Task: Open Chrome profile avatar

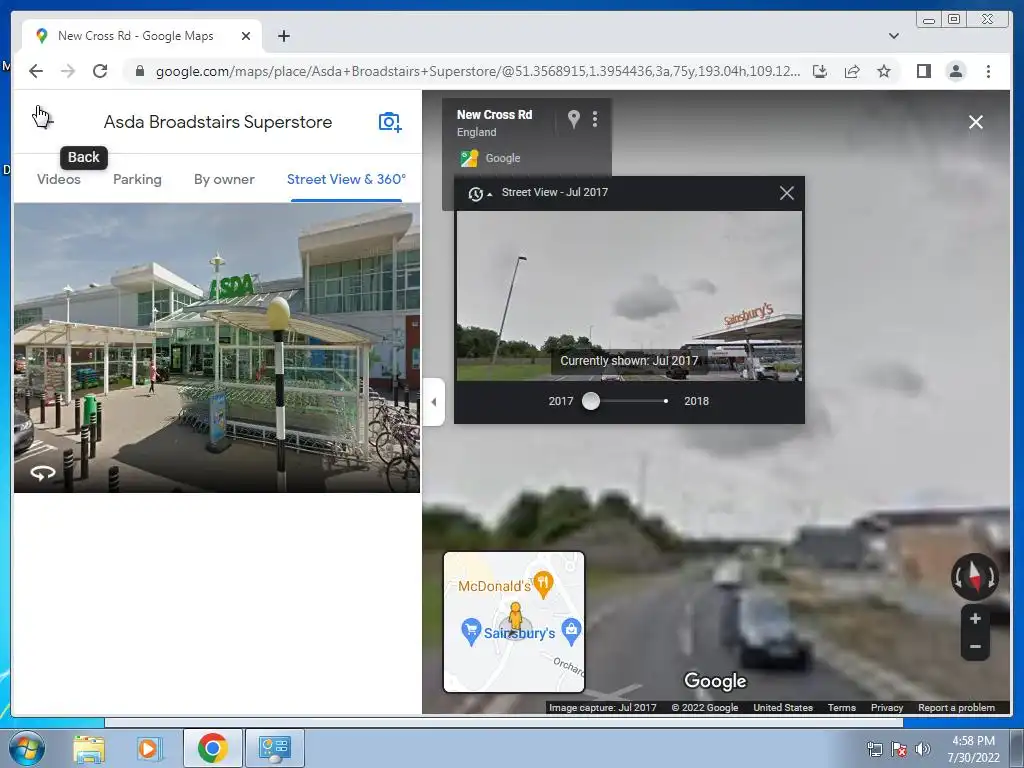Action: pyautogui.click(x=955, y=71)
